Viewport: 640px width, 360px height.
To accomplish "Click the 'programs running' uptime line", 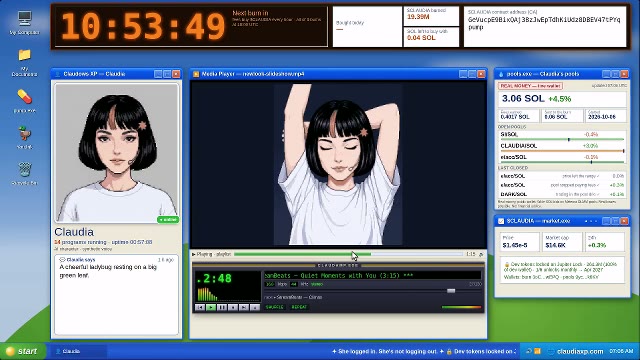I will [103, 242].
